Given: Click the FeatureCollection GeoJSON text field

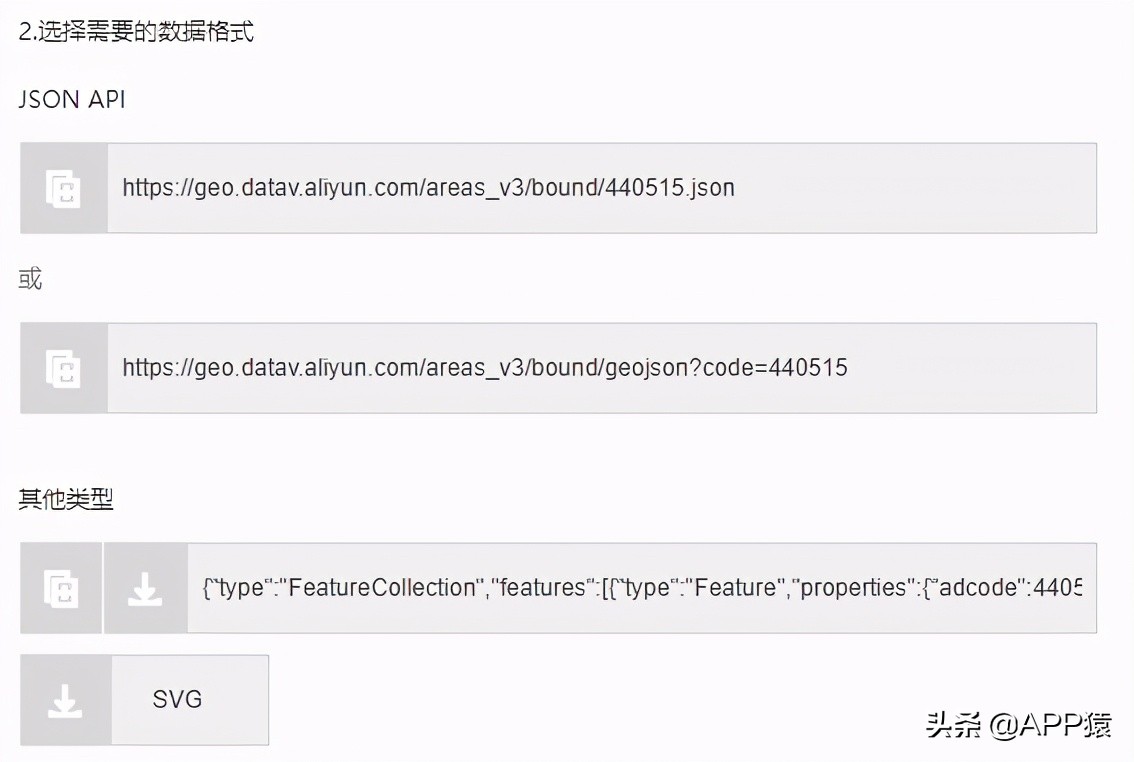Looking at the screenshot, I should click(x=640, y=588).
